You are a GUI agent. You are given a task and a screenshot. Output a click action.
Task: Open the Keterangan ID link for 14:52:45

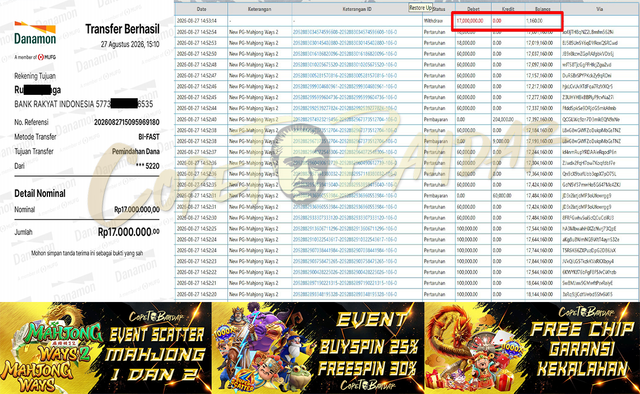[344, 97]
